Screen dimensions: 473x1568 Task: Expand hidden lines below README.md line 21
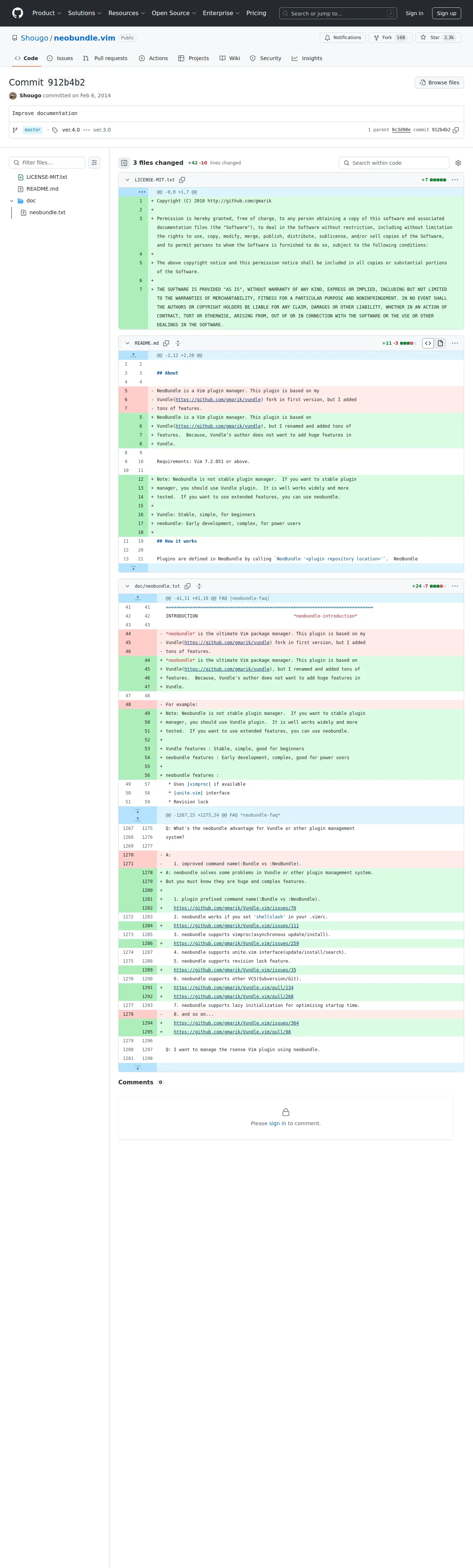click(x=133, y=568)
